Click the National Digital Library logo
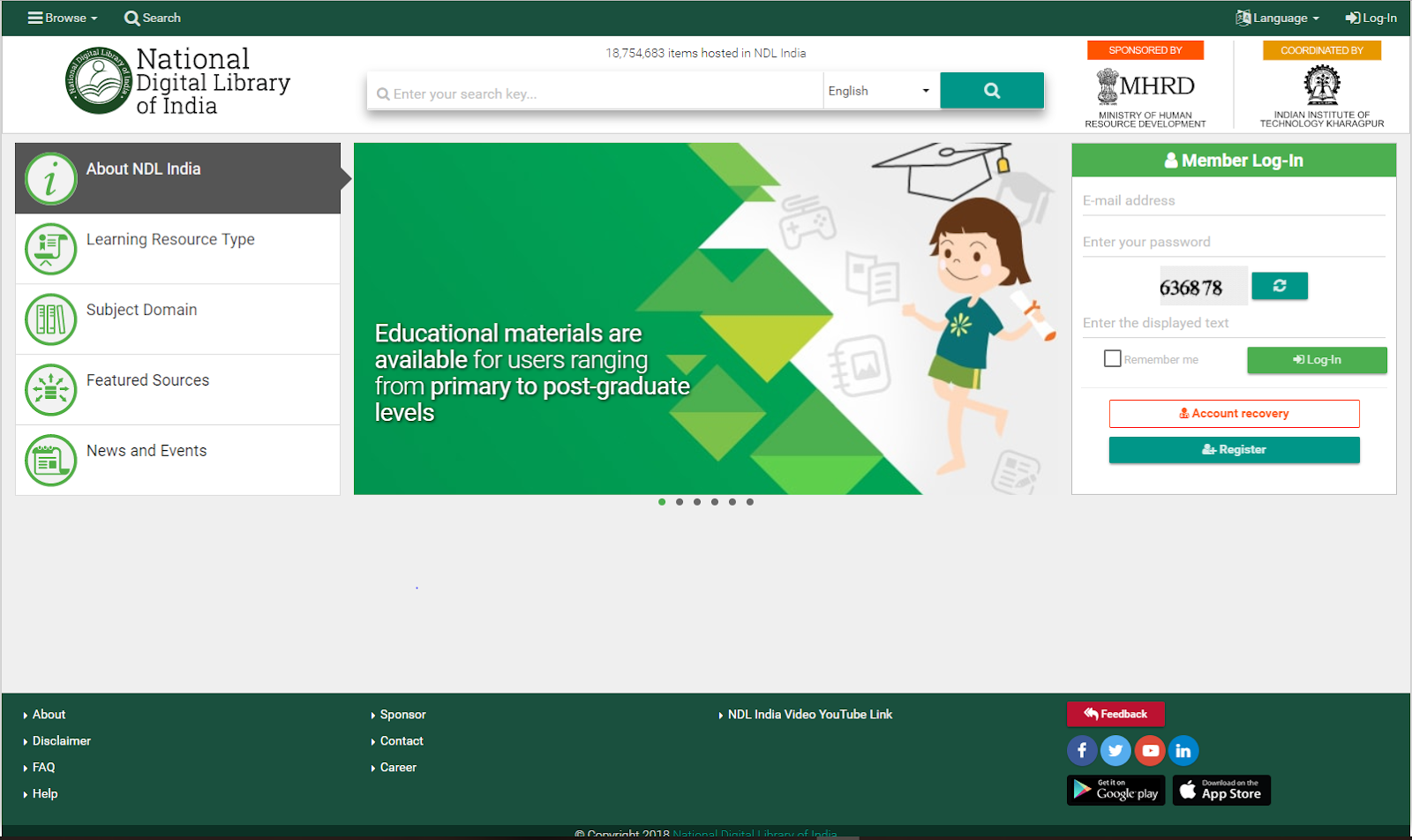The height and width of the screenshot is (840, 1412). pyautogui.click(x=177, y=81)
